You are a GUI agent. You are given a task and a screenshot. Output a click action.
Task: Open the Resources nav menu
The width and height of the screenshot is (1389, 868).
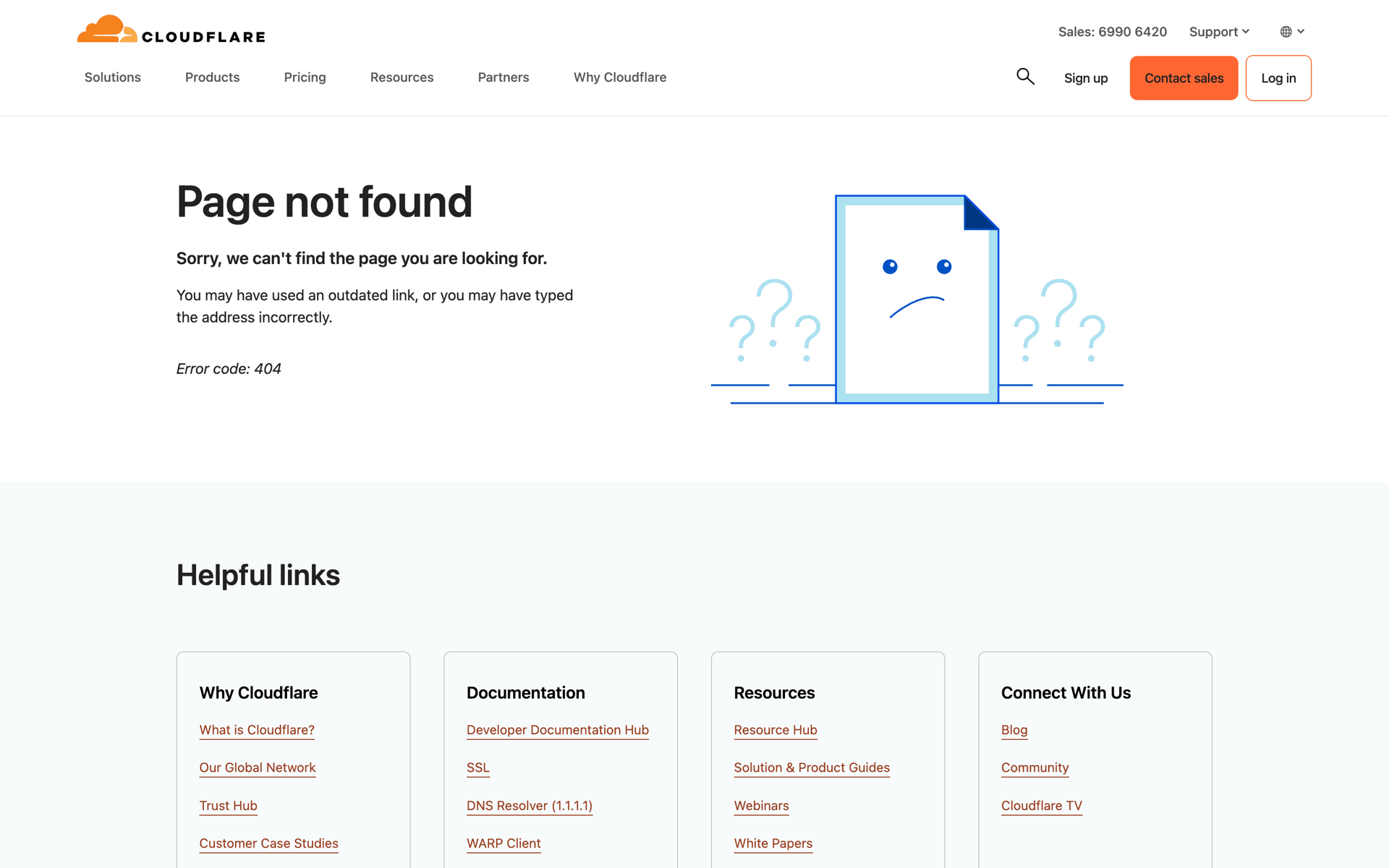[x=402, y=77]
